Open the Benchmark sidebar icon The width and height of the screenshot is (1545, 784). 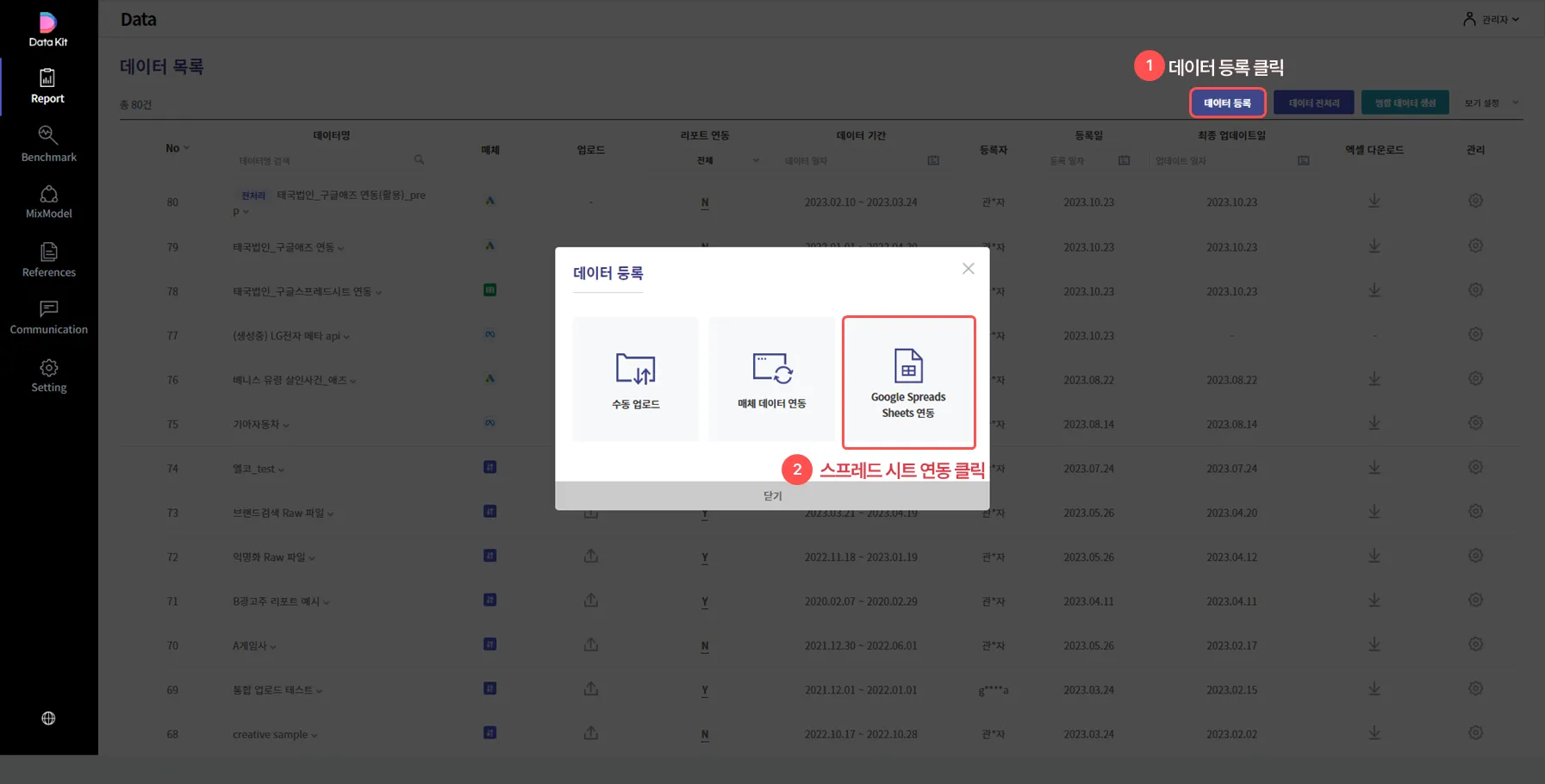(x=48, y=144)
